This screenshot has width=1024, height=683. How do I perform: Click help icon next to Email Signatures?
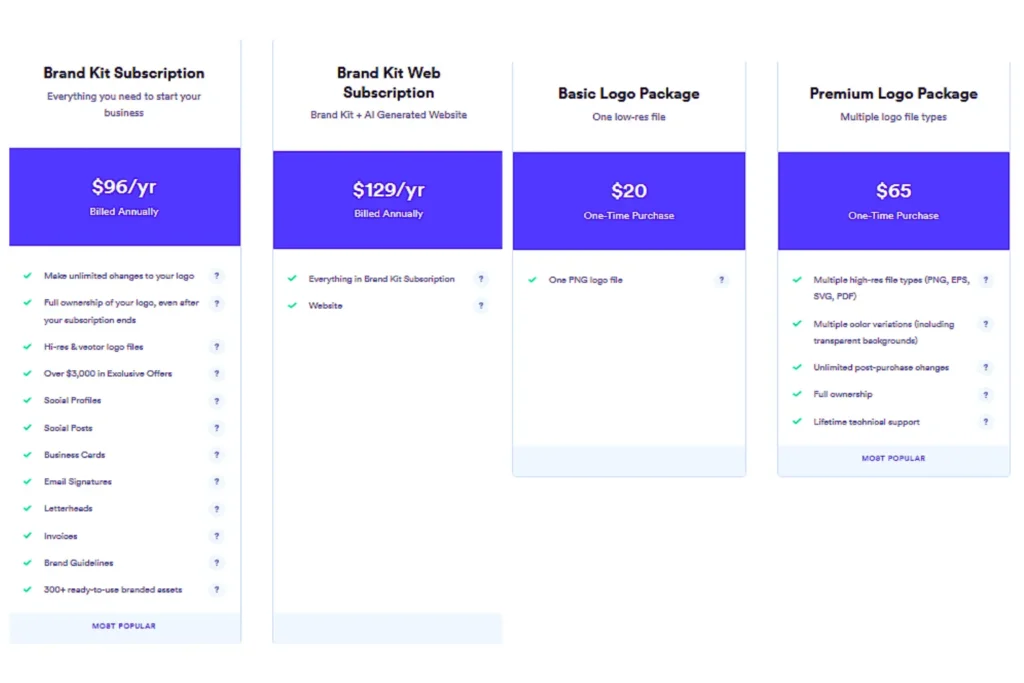tap(216, 482)
